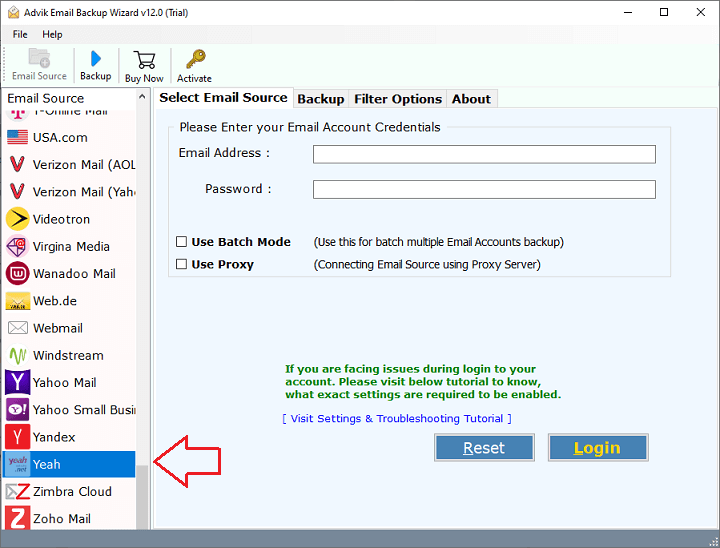Select the Windstream text entry

(x=68, y=355)
